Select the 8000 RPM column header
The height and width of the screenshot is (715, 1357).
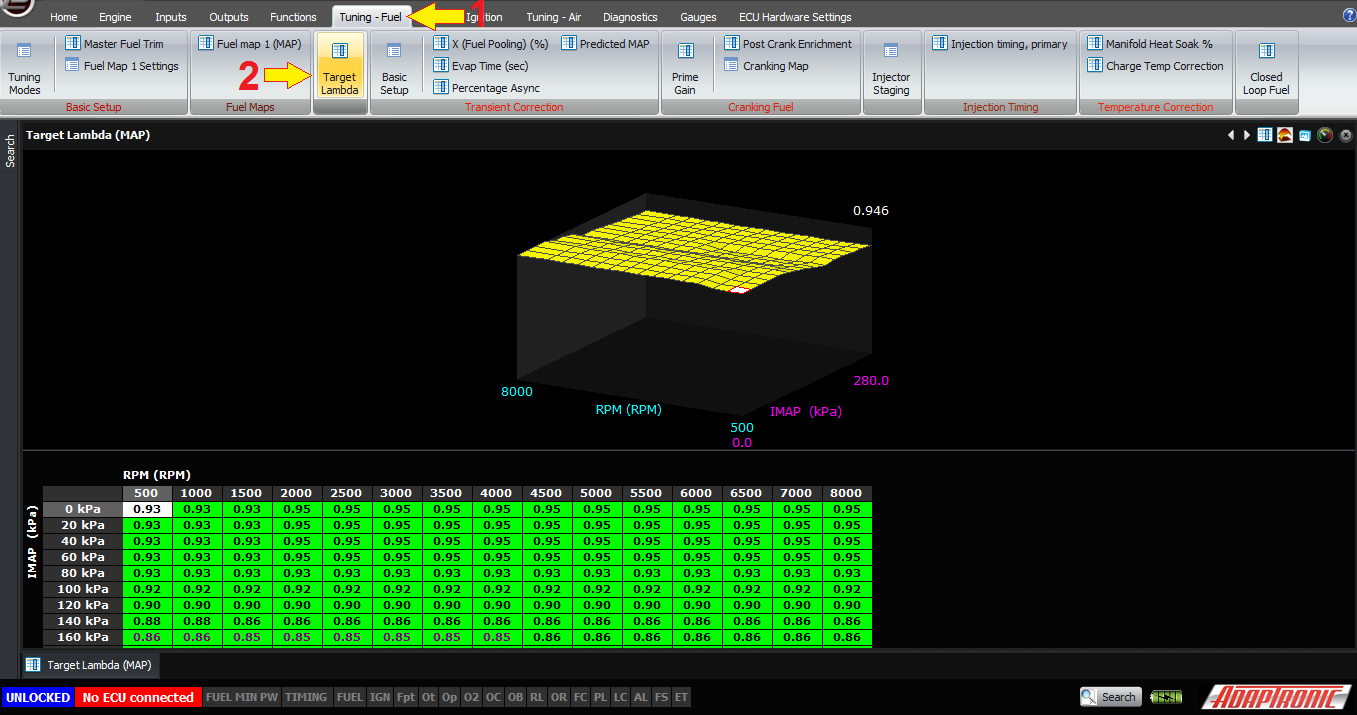847,493
